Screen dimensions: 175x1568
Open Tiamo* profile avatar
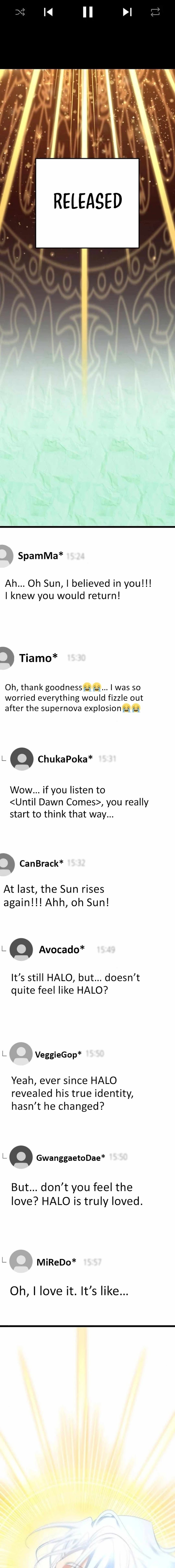pyautogui.click(x=4, y=658)
